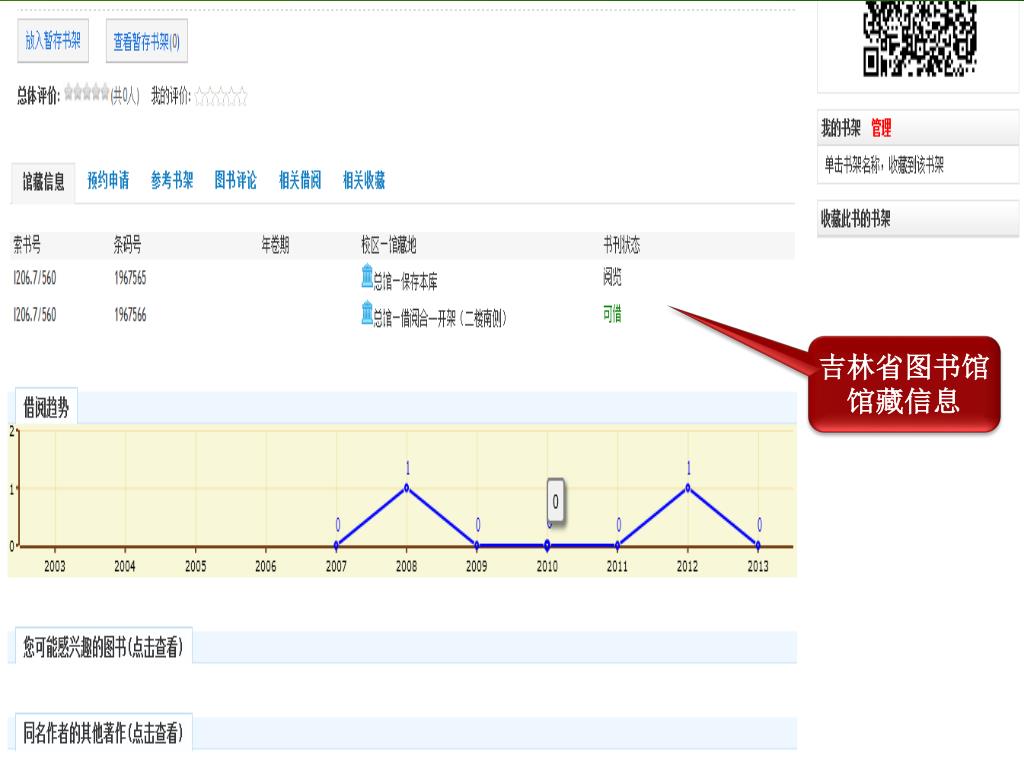Screen dimensions: 1024x768
Task: Click the 2011 data point on chart
Action: click(617, 545)
